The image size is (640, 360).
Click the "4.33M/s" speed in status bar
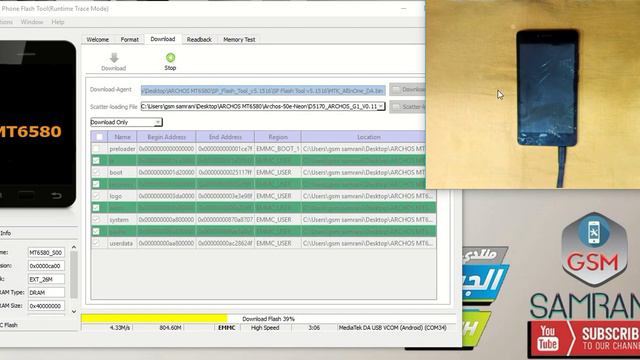tap(120, 328)
